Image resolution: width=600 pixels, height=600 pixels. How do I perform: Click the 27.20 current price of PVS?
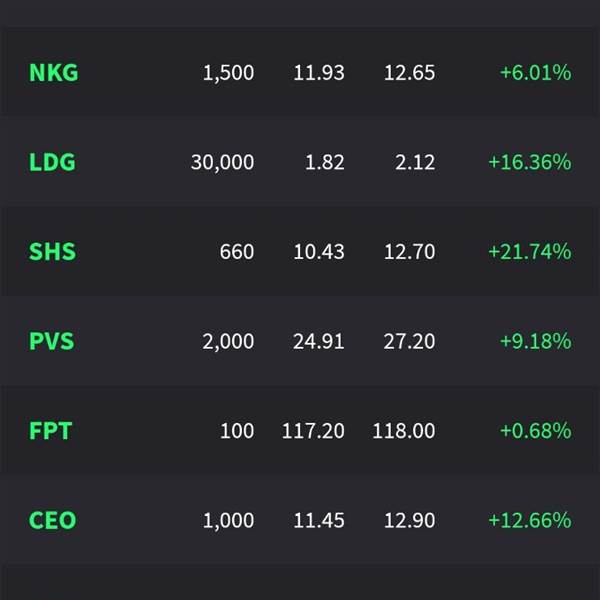tap(409, 341)
